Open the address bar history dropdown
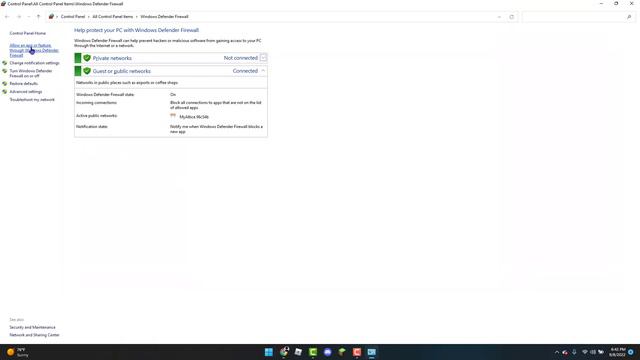 (x=499, y=17)
